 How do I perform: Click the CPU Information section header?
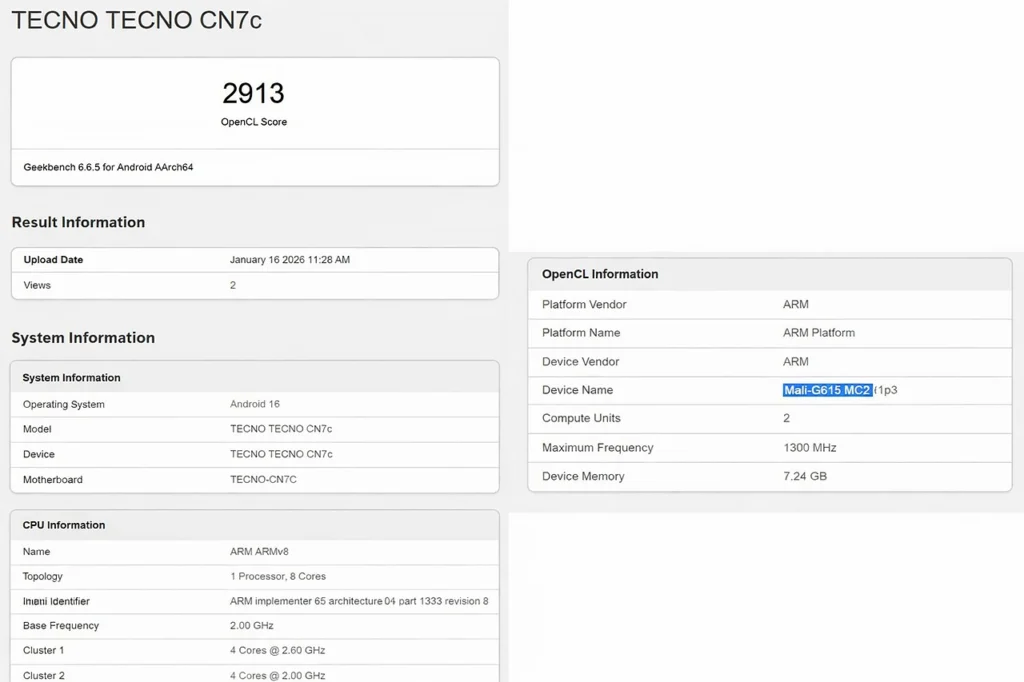[63, 524]
